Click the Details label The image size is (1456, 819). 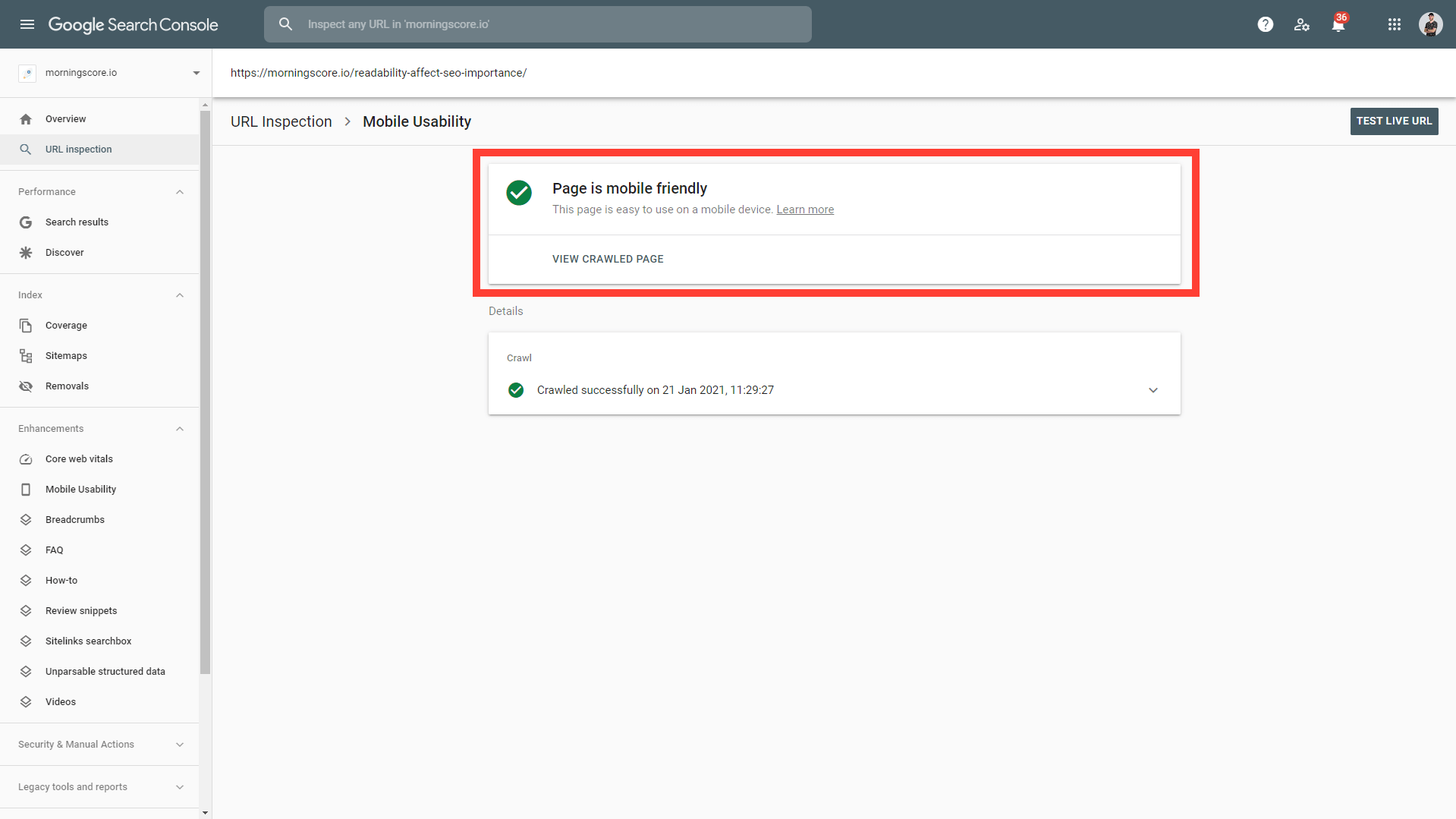tap(505, 311)
